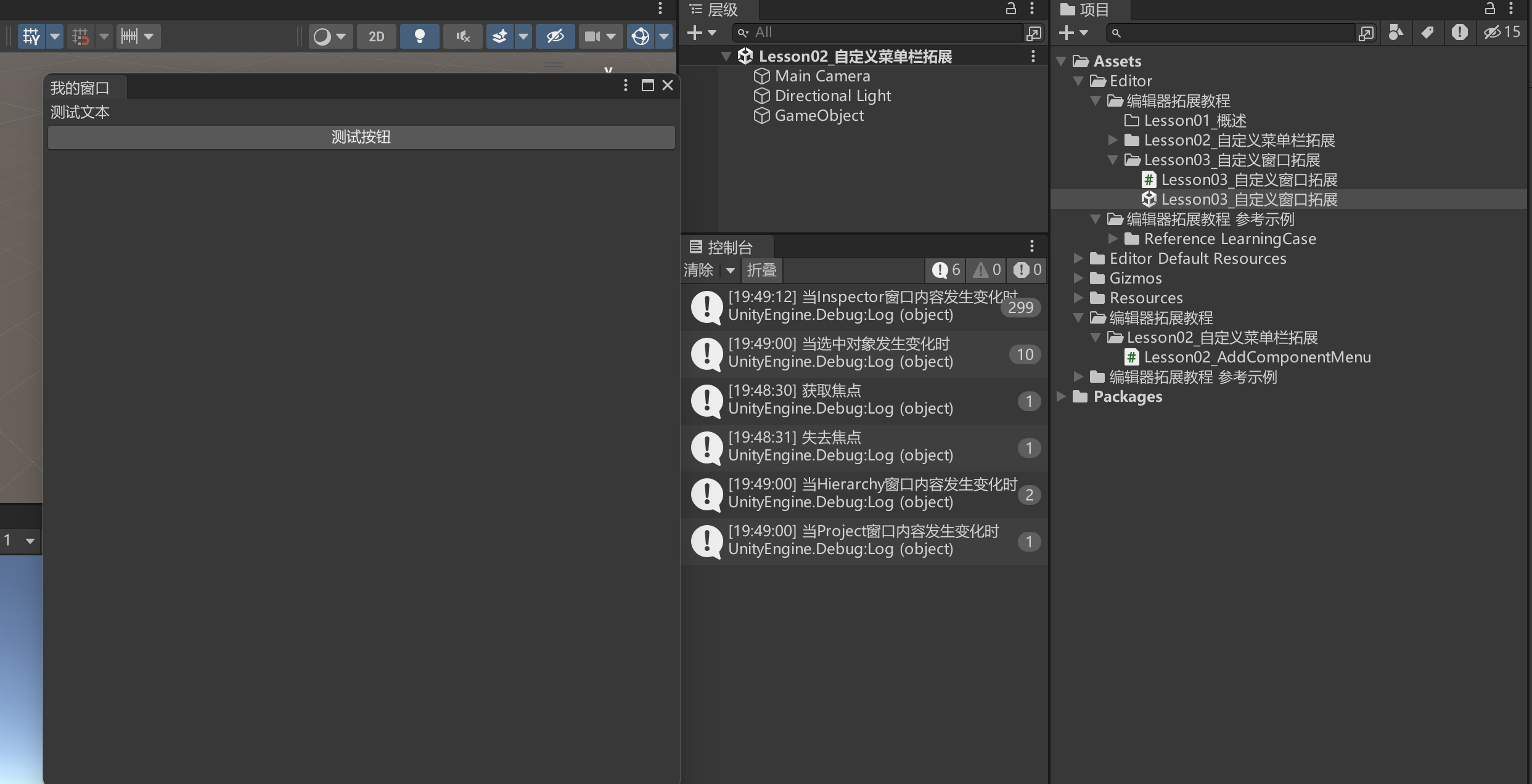The height and width of the screenshot is (784, 1532).
Task: Open the scene camera settings icon
Action: (x=592, y=36)
